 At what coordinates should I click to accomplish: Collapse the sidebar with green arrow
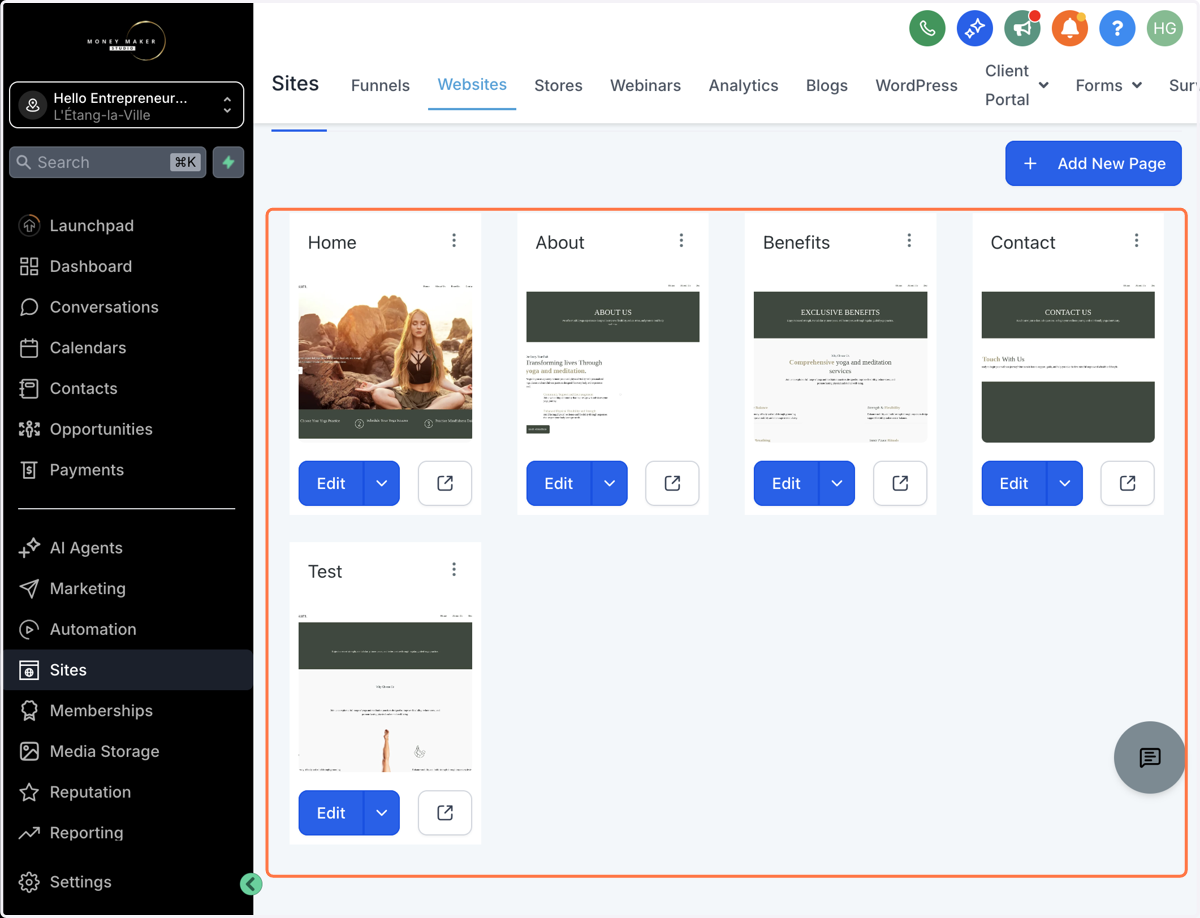[x=251, y=883]
